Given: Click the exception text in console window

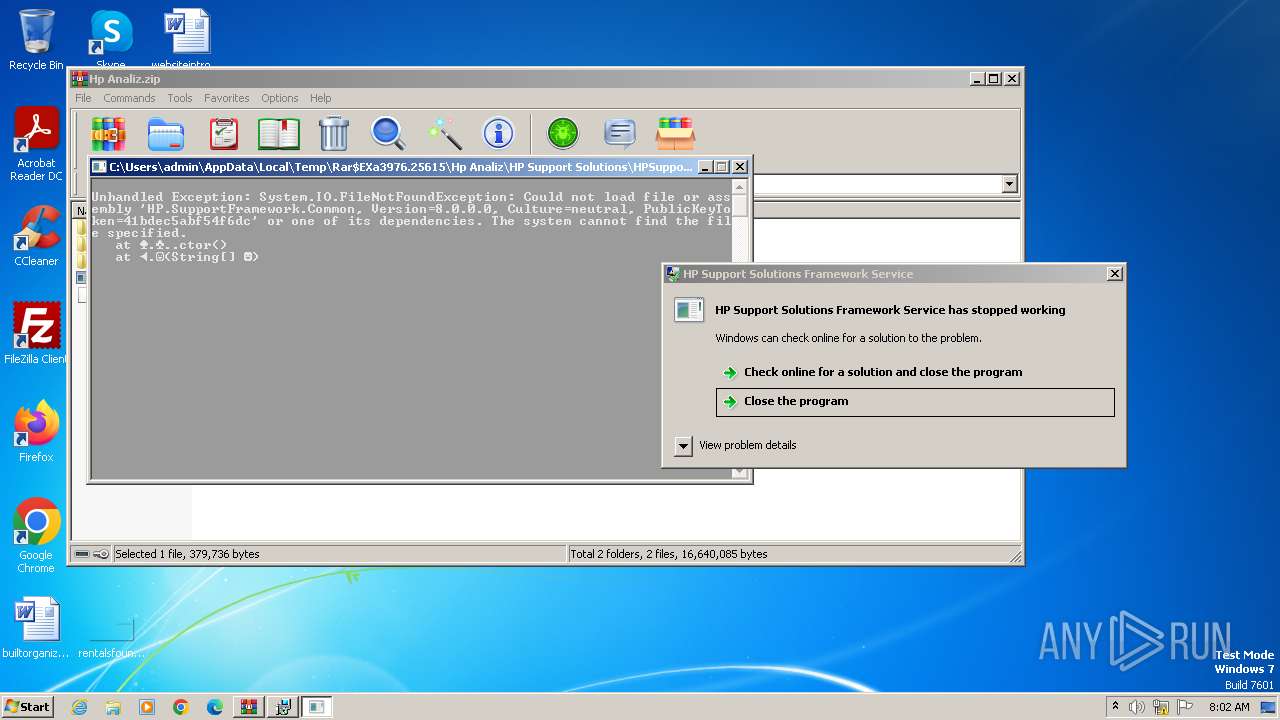Looking at the screenshot, I should pos(412,227).
